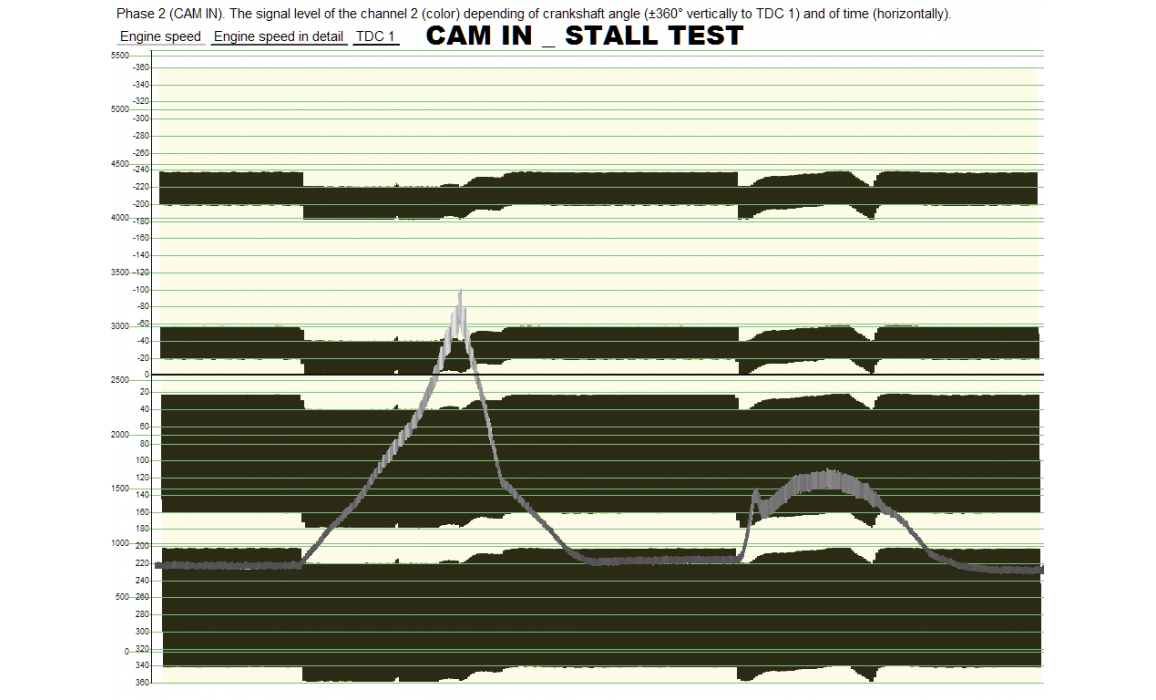Click the 2000 RPM axis label
The image size is (1156, 700).
[120, 435]
